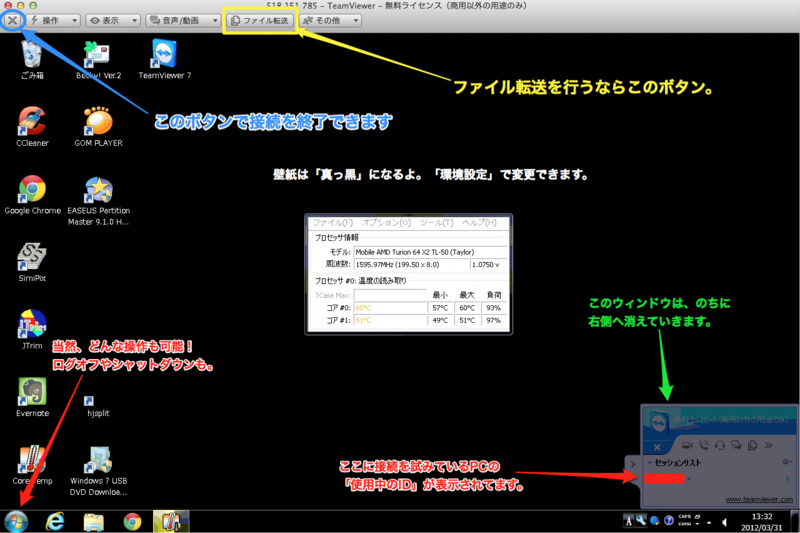Select the Core Temp desktop icon
The width and height of the screenshot is (800, 533).
pos(32,465)
